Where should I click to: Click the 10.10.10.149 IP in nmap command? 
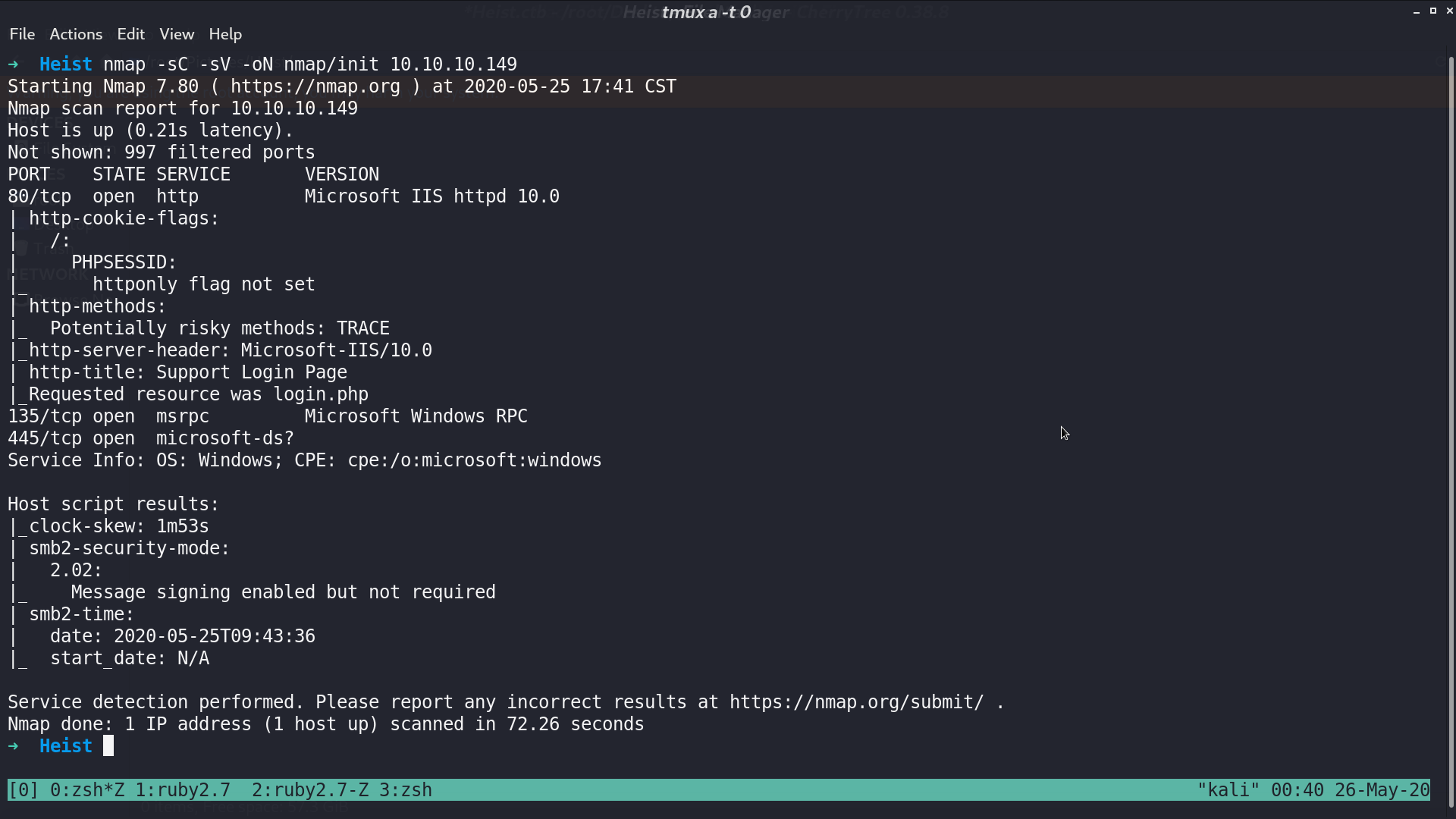point(453,64)
